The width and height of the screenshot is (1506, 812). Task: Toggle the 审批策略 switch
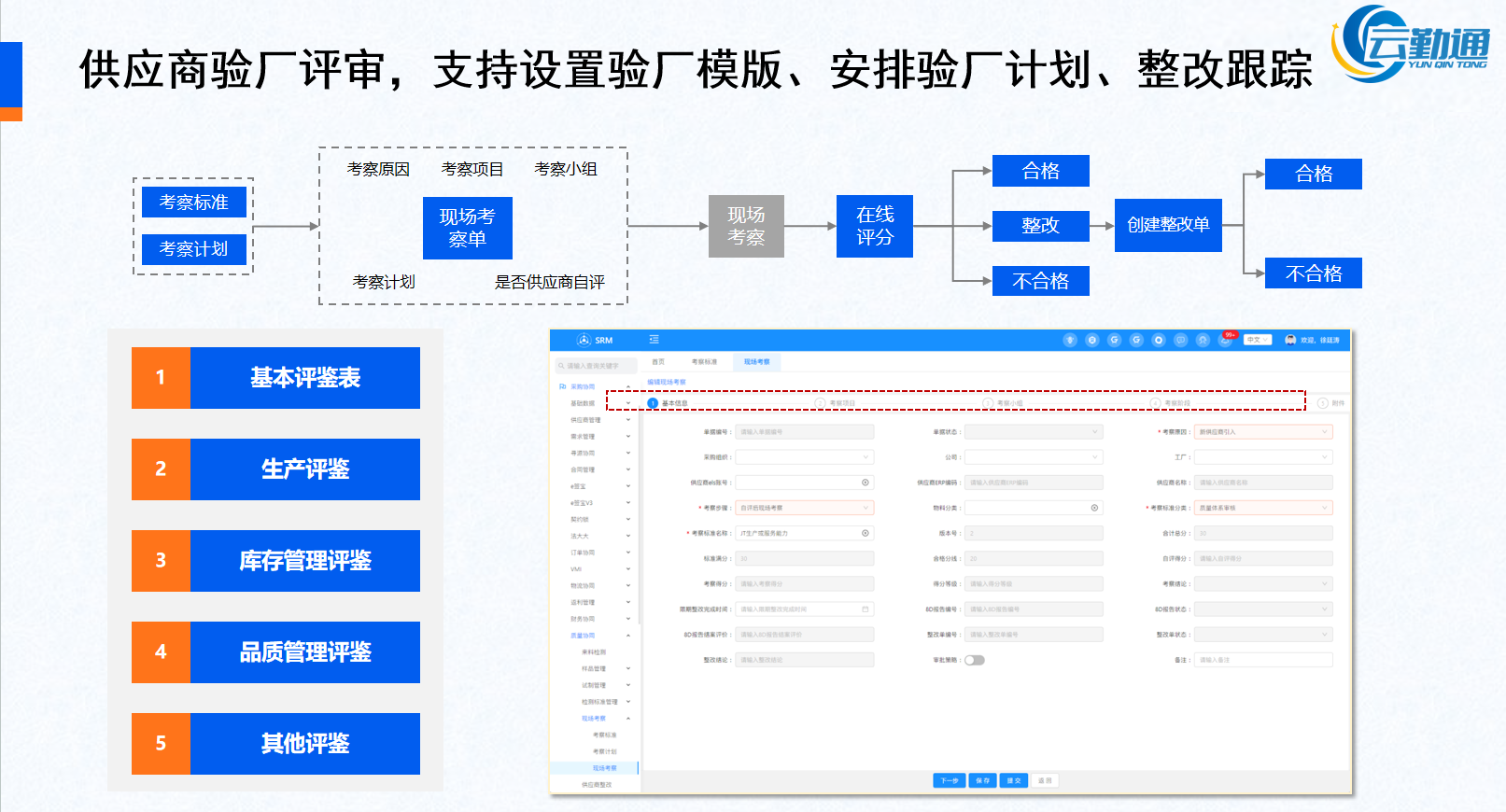[x=975, y=660]
